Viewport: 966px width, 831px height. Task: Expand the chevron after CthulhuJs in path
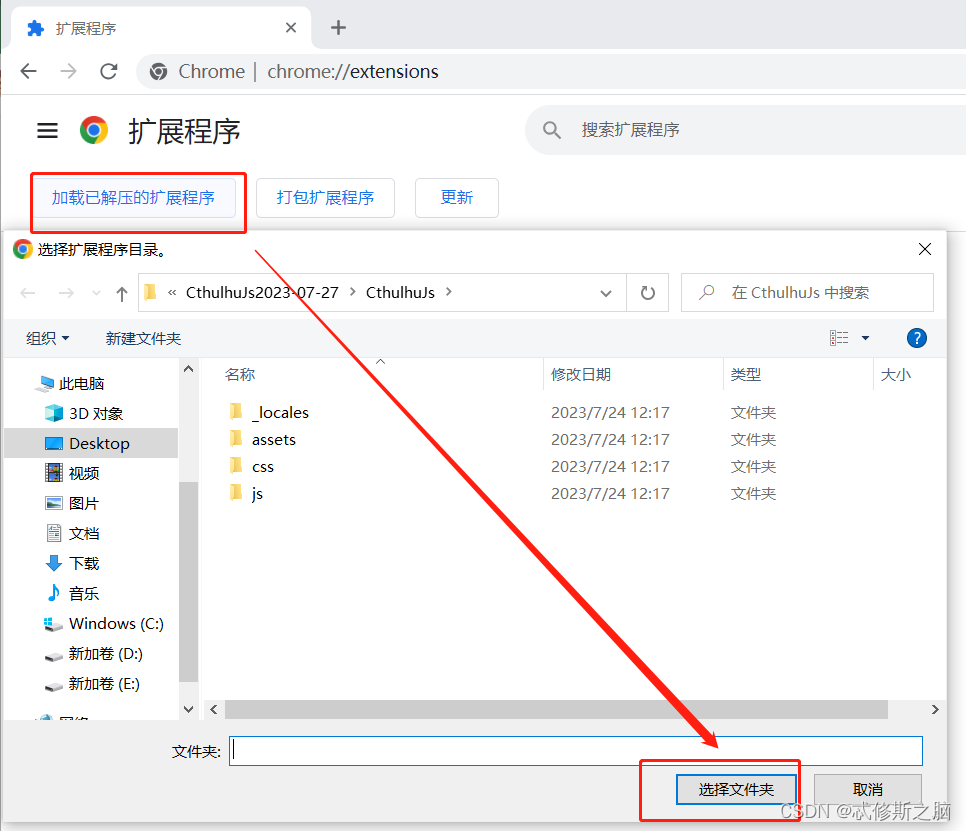[x=448, y=292]
